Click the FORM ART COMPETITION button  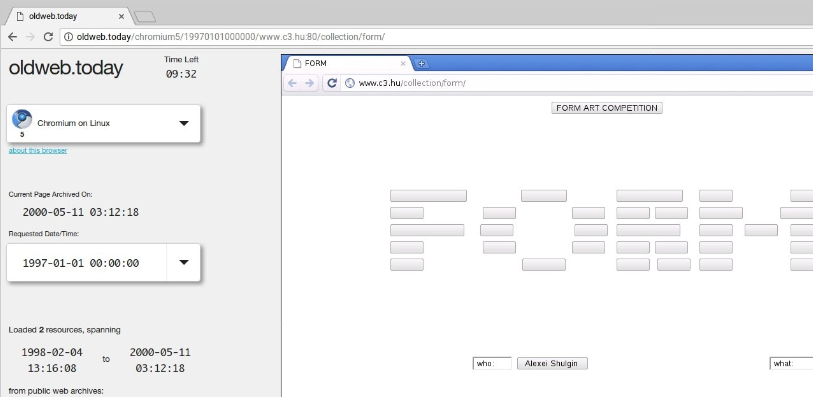pyautogui.click(x=607, y=108)
